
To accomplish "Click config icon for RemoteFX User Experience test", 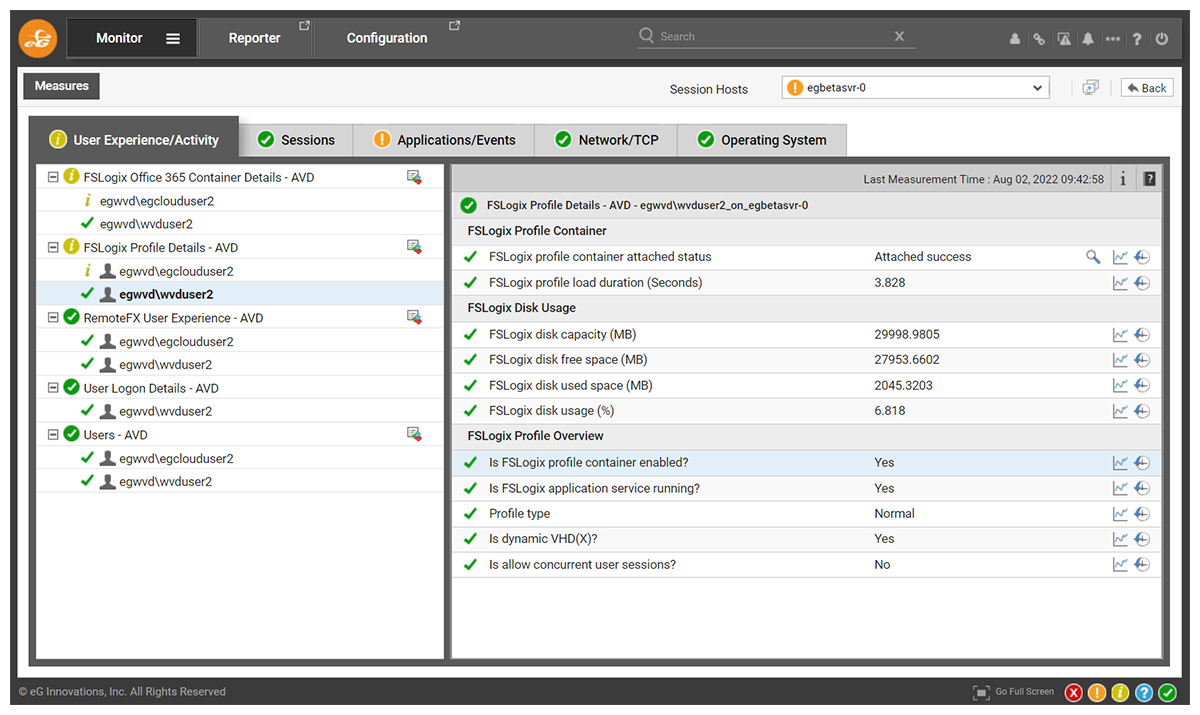I will (414, 317).
